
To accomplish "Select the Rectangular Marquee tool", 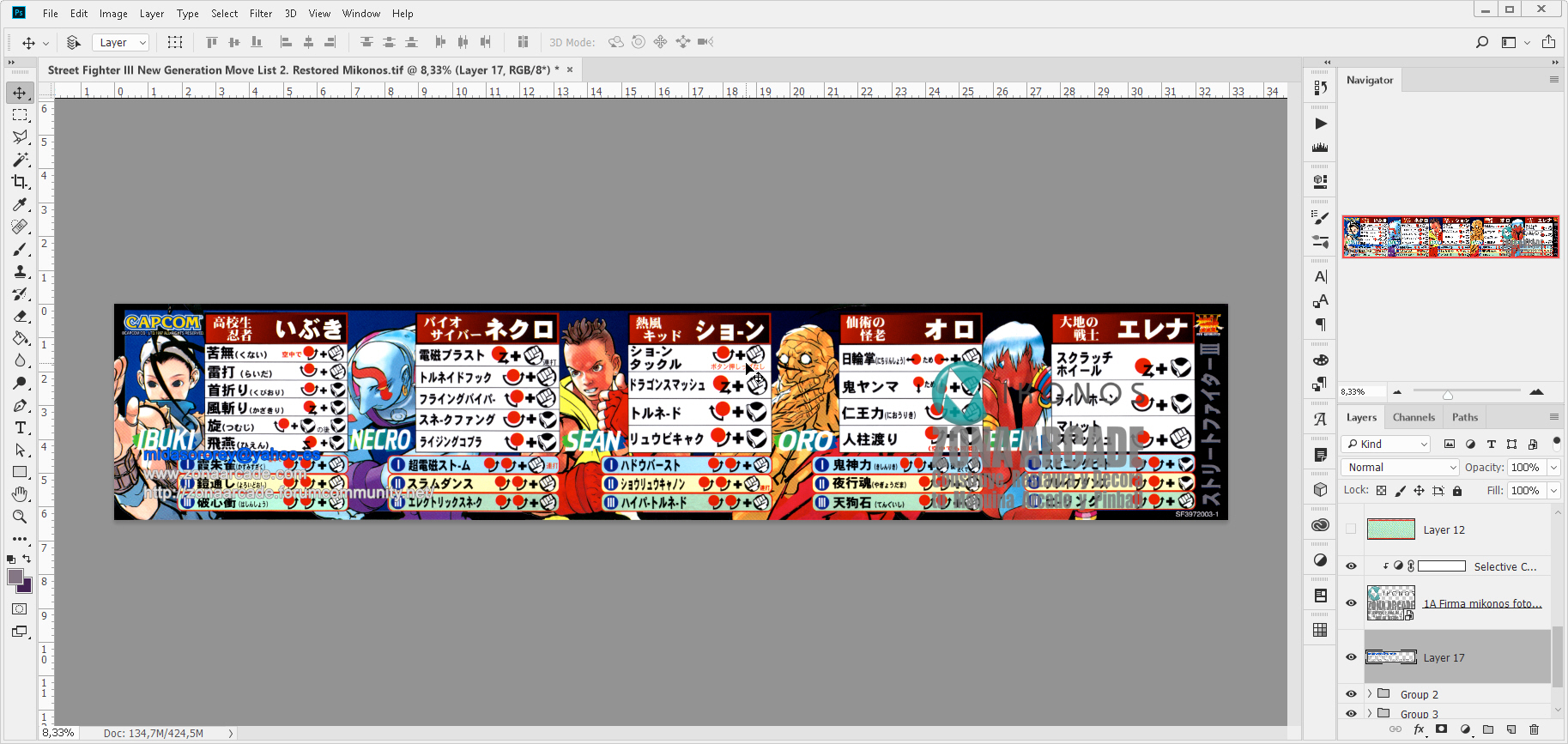I will pos(20,115).
